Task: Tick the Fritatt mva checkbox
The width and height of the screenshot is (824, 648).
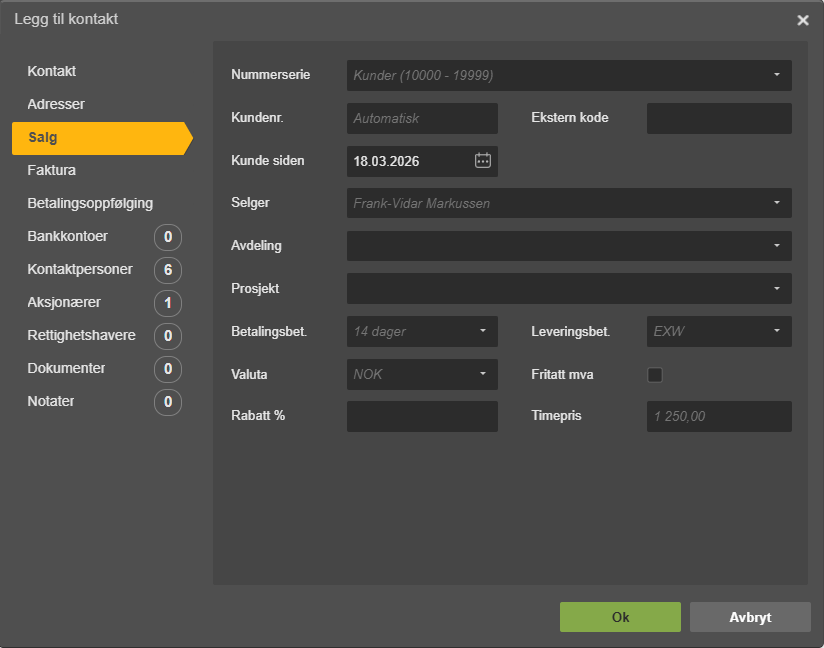Action: coord(655,375)
